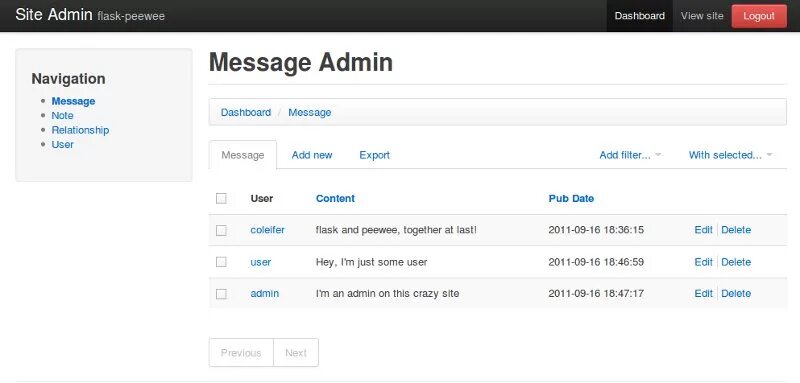Open the Note model in sidebar navigation

(62, 116)
